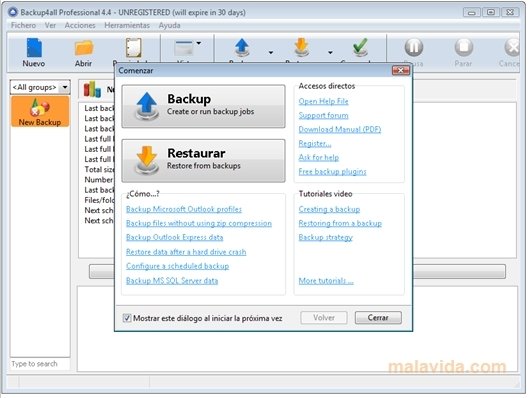Open Restoring from a backup tutorial
Screen dimensions: 529x398
pyautogui.click(x=340, y=223)
